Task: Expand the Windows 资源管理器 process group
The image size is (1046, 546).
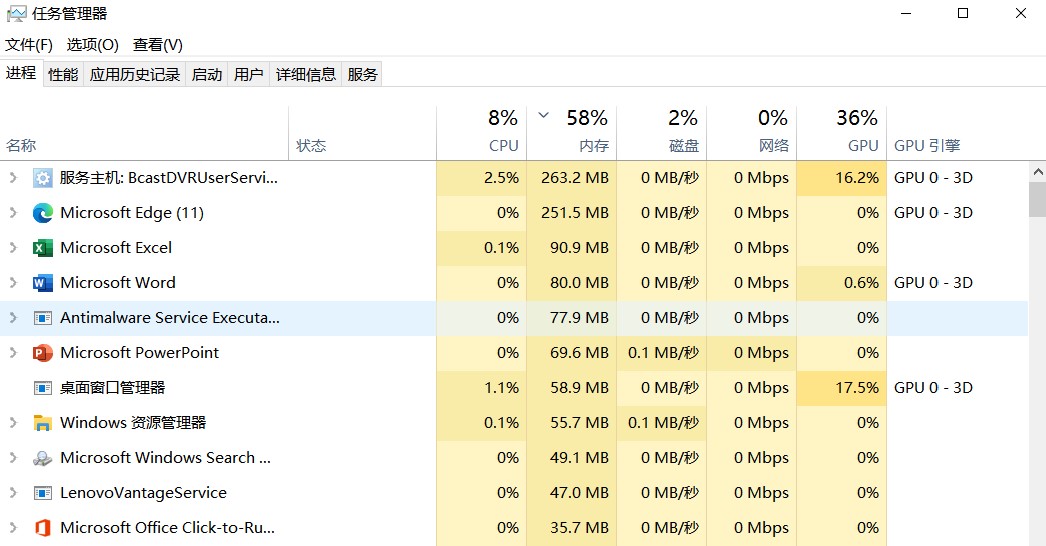Action: [13, 423]
